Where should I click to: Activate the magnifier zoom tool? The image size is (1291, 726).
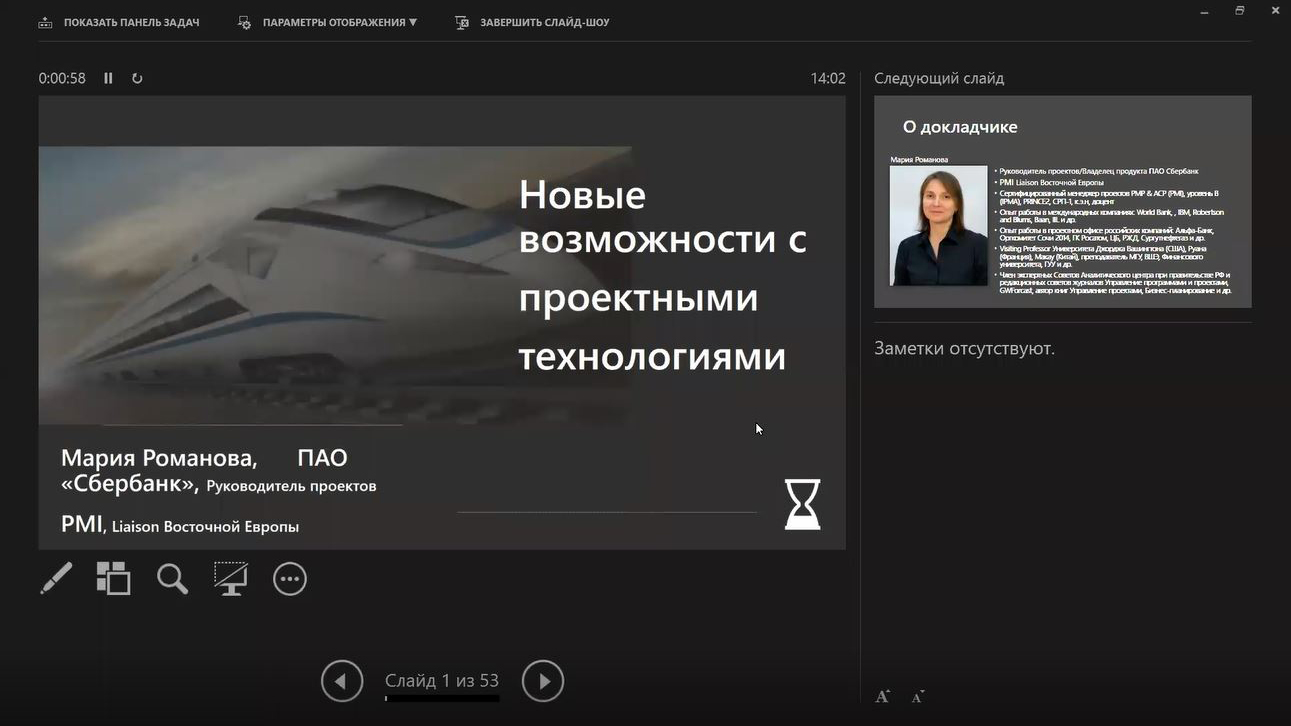(x=172, y=578)
